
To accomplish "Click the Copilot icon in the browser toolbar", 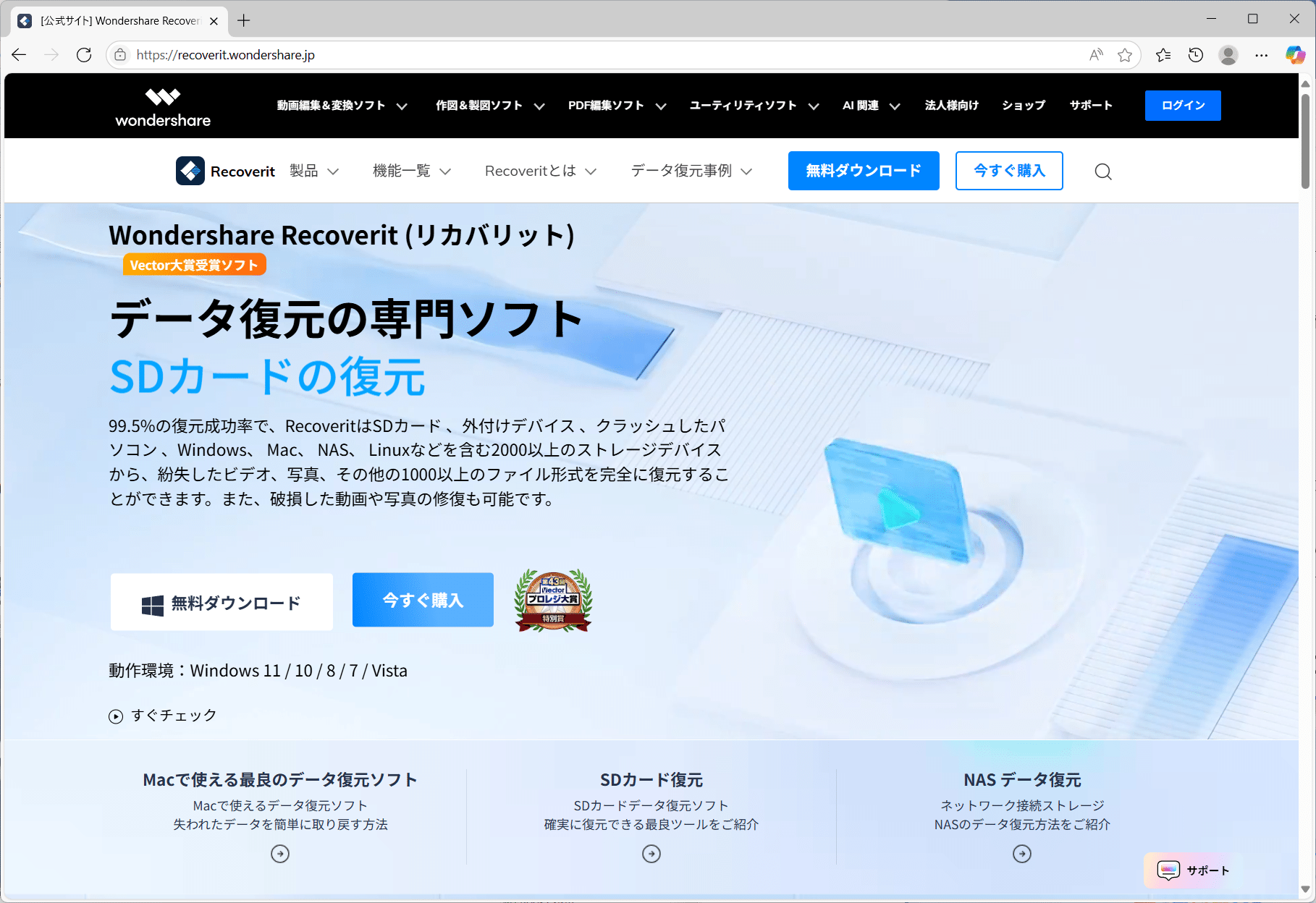I will pos(1294,54).
